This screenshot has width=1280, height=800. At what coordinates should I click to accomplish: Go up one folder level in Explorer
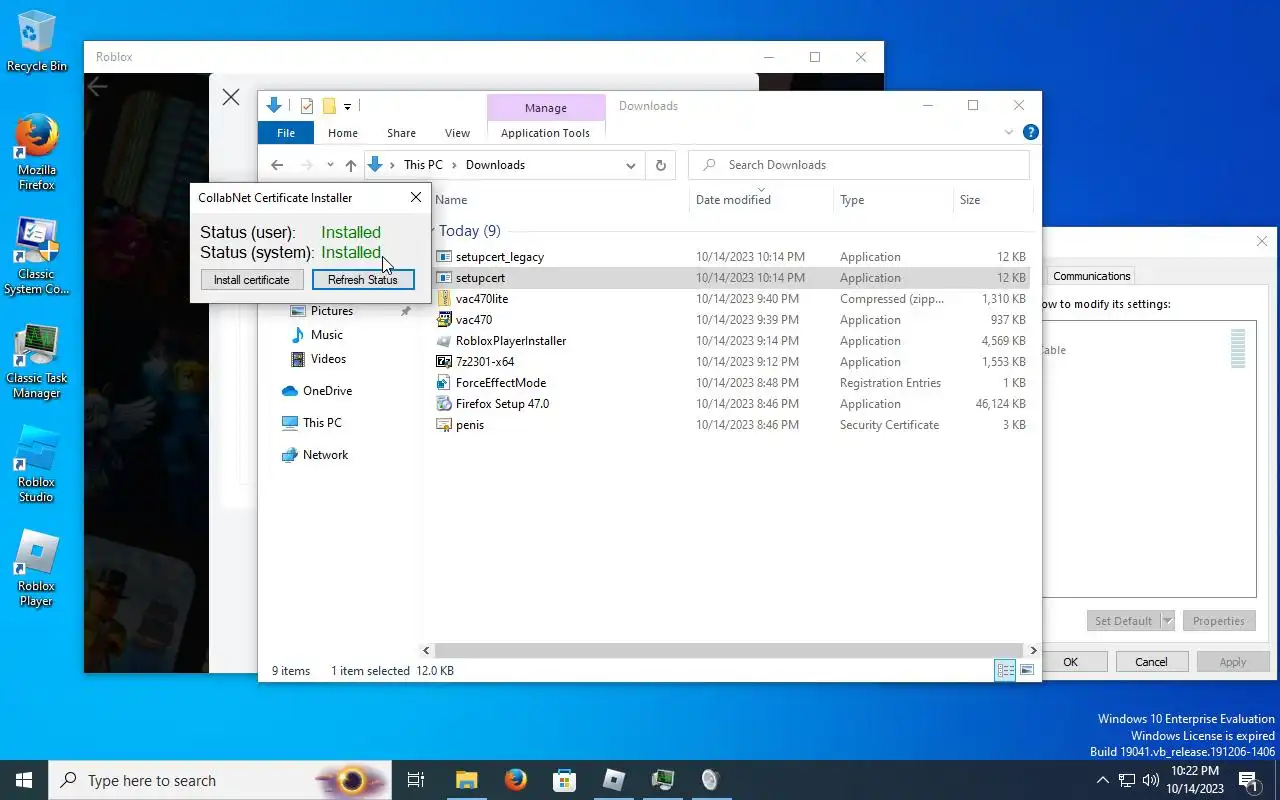[x=350, y=165]
